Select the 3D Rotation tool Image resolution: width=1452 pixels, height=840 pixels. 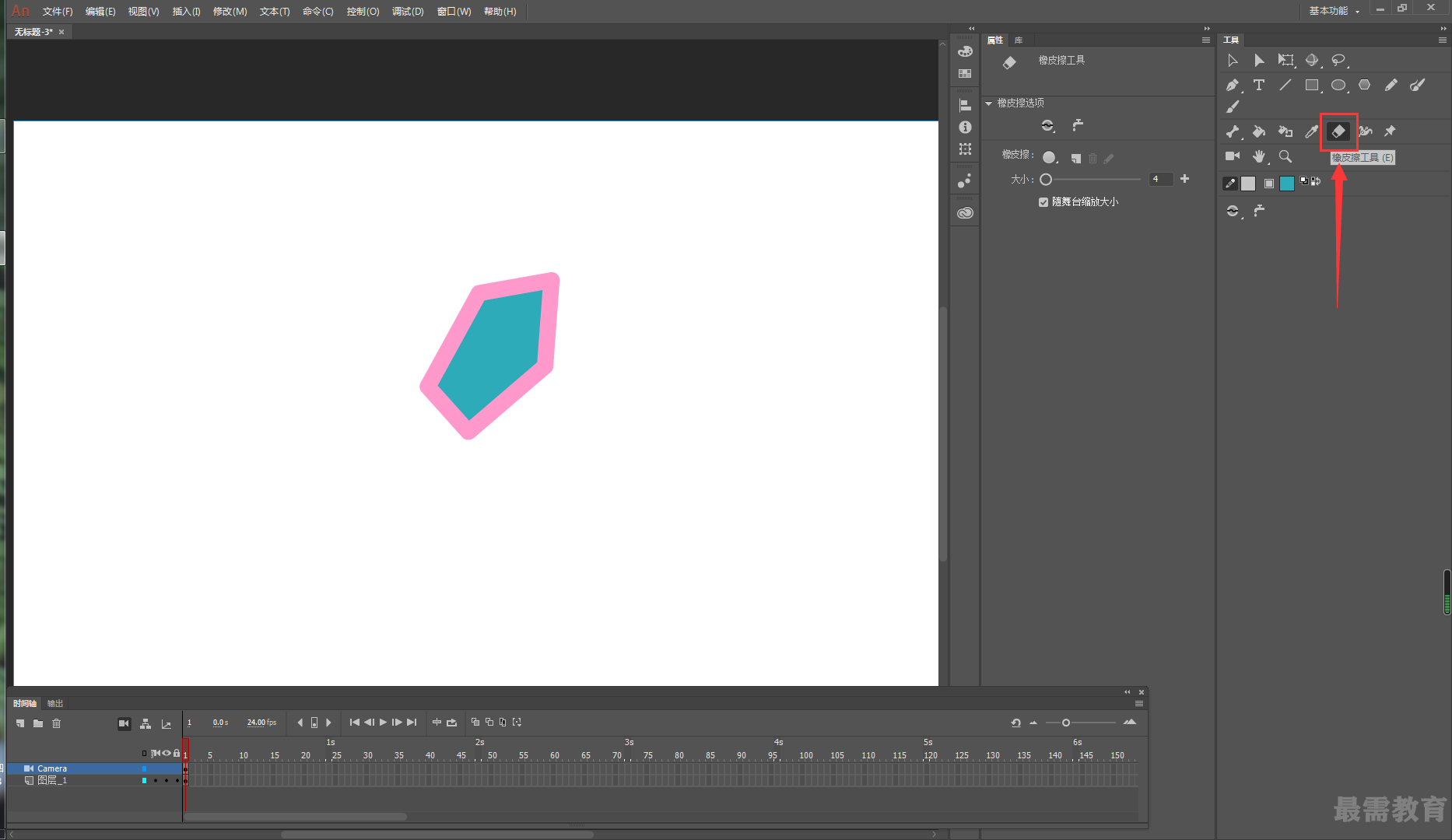[x=1312, y=61]
